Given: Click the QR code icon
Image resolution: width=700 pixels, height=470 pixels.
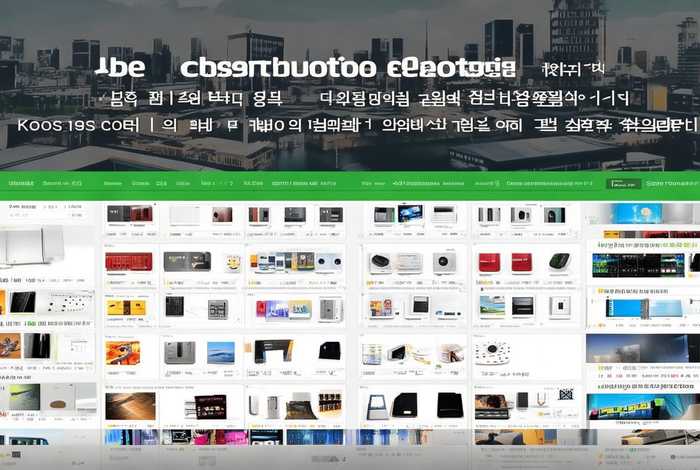Looking at the screenshot, I should 566,394.
